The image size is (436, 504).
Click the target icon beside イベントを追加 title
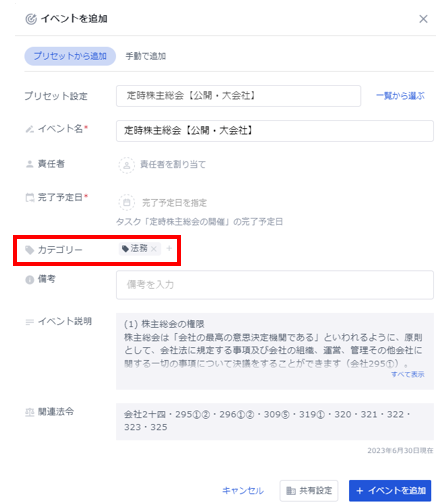click(x=31, y=19)
